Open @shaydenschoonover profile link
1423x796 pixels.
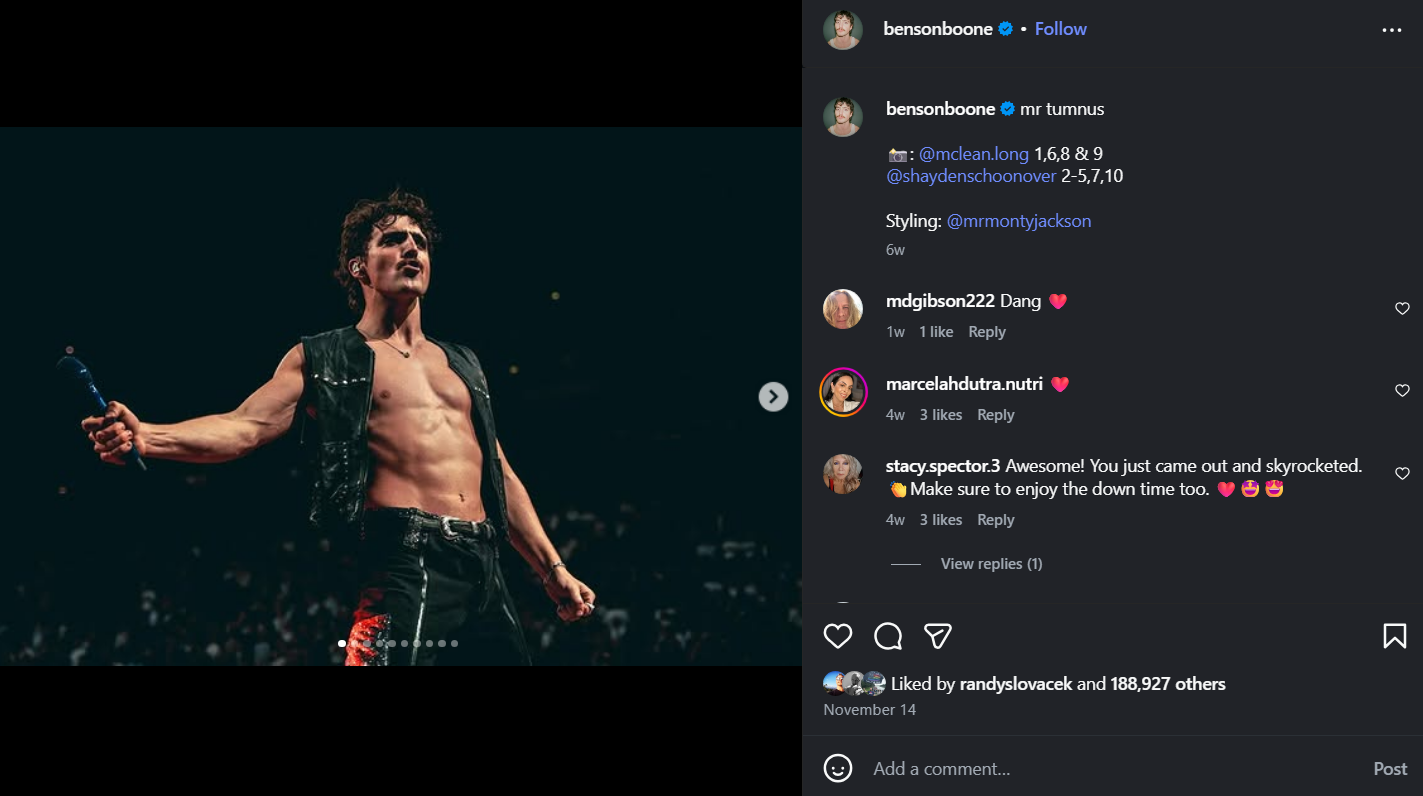coord(971,176)
